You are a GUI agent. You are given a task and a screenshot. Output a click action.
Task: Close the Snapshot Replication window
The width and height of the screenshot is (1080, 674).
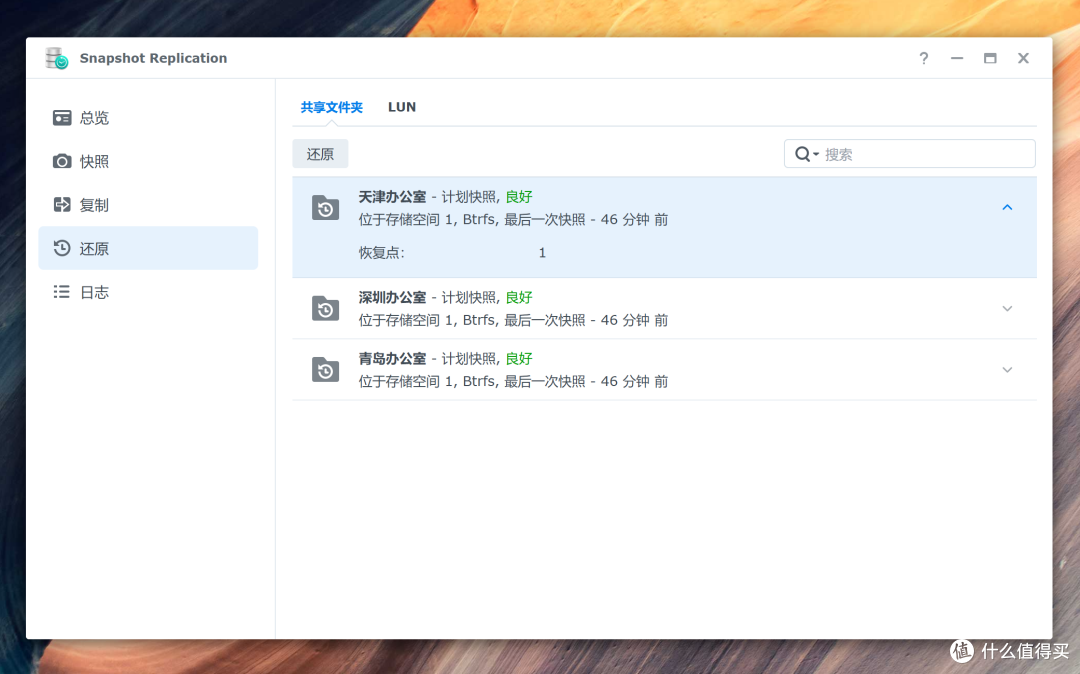pyautogui.click(x=1024, y=59)
